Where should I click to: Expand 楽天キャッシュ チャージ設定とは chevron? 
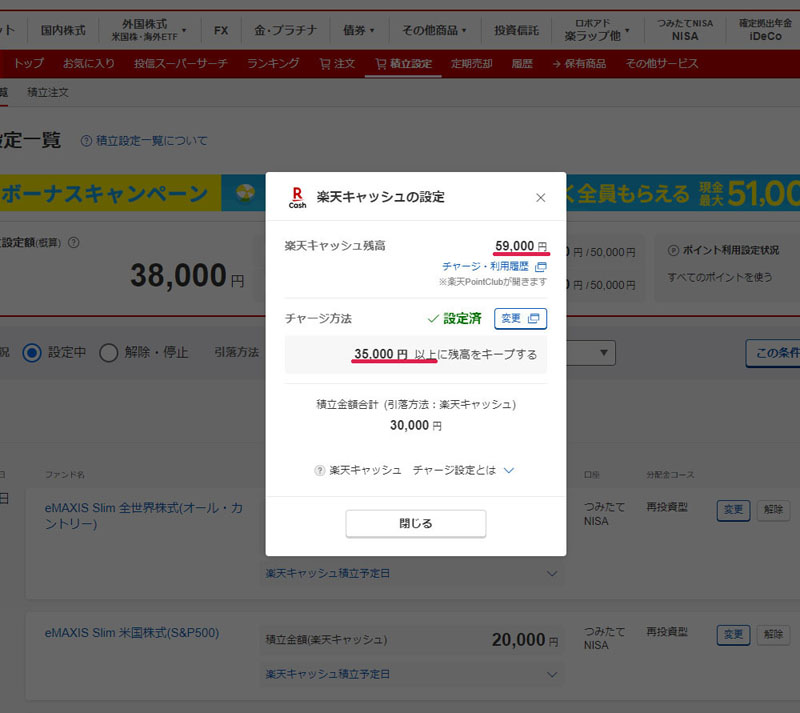coord(509,470)
